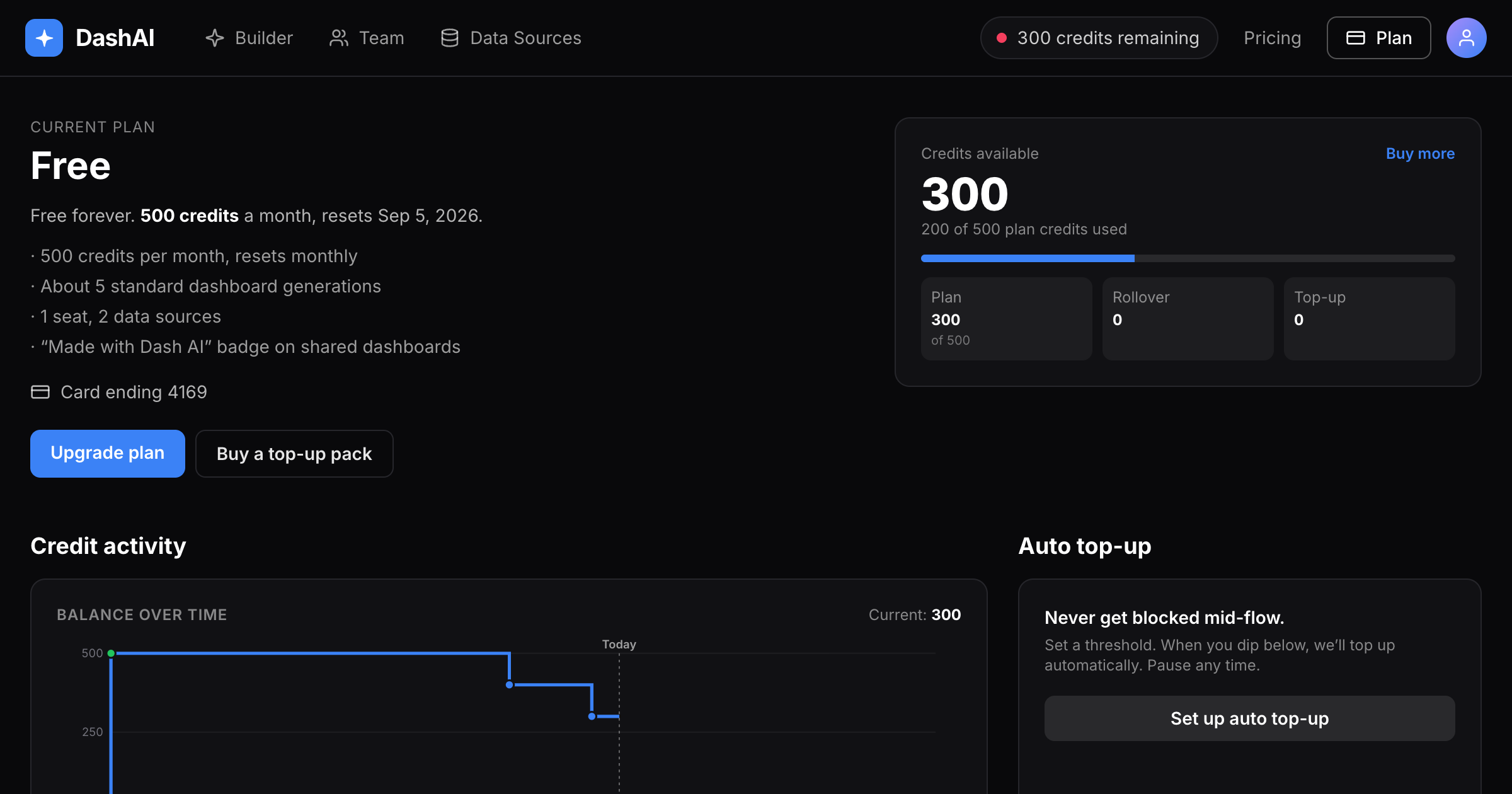Click Buy a top-up pack button
1512x794 pixels.
(x=294, y=454)
